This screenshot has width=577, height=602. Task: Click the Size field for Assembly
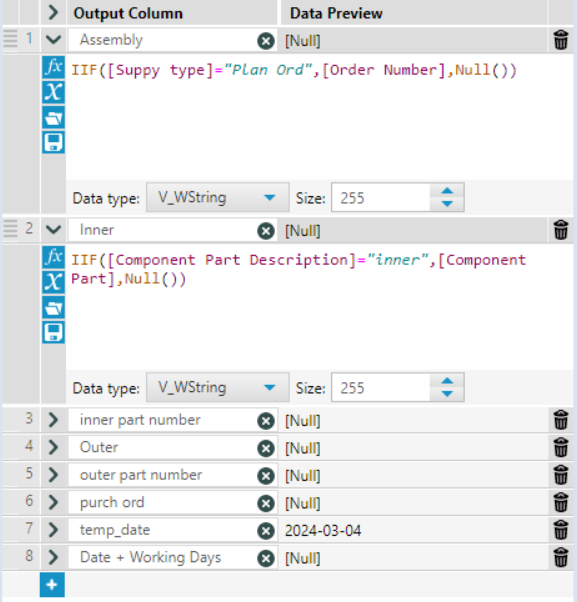pyautogui.click(x=381, y=198)
